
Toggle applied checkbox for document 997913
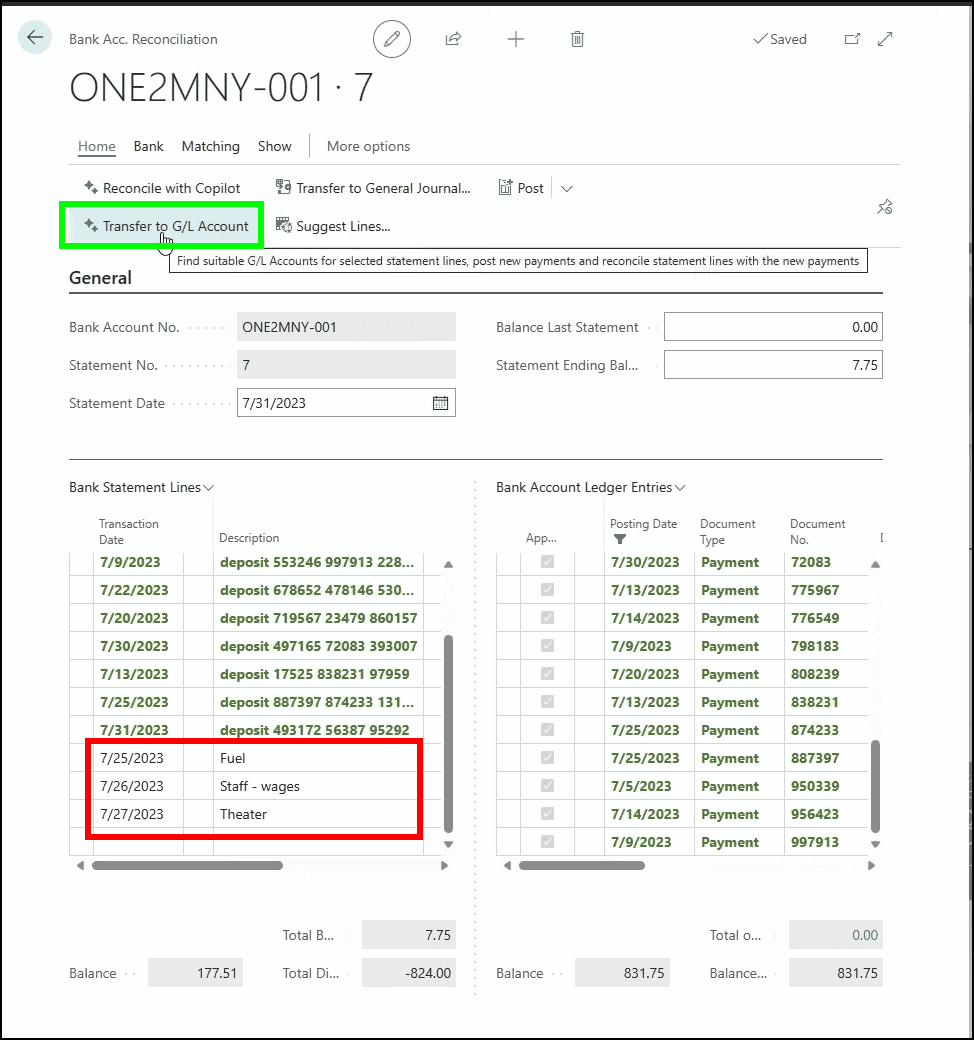point(547,842)
